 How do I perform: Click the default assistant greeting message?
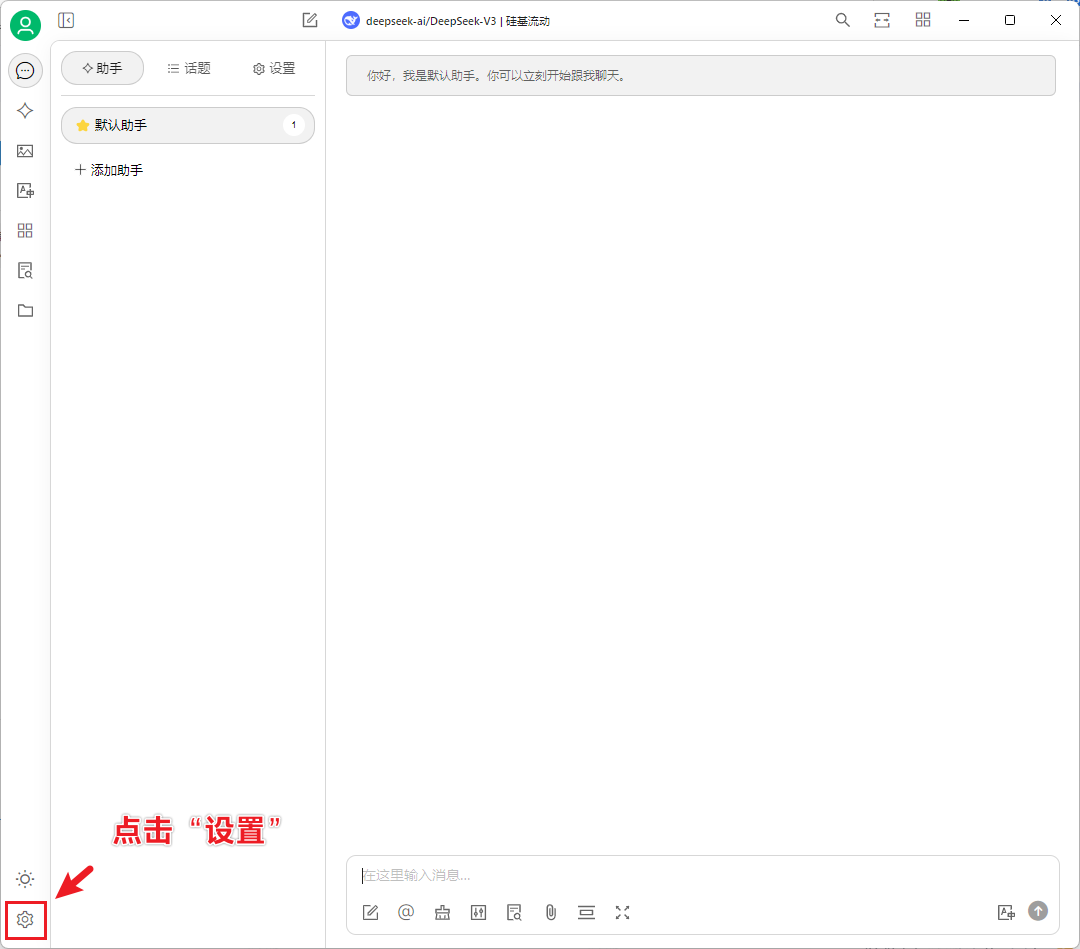[701, 76]
